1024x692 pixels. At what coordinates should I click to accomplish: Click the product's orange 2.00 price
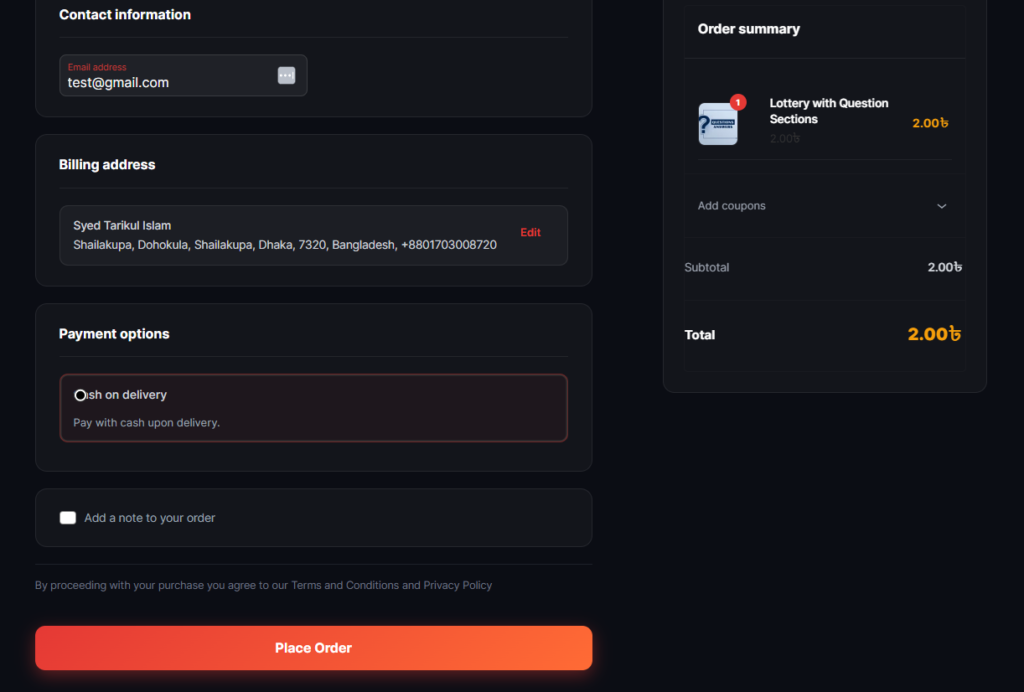click(930, 123)
